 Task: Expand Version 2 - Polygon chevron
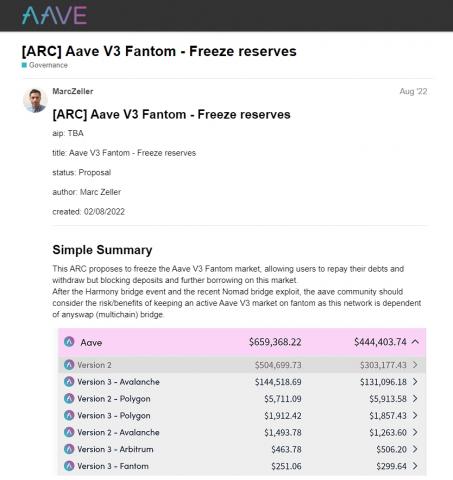coord(415,398)
